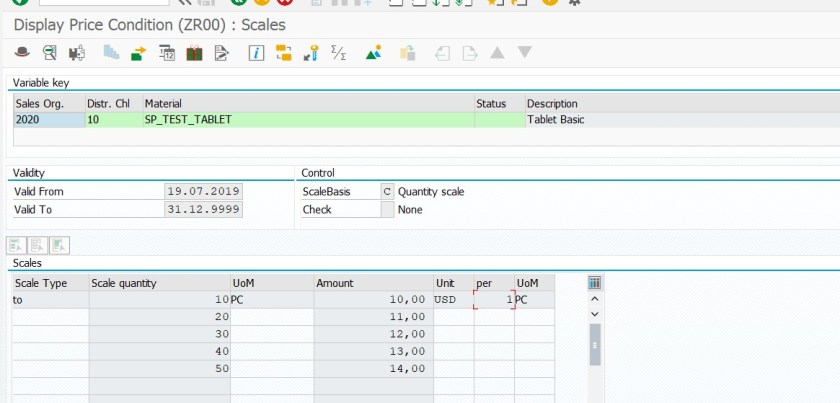This screenshot has width=840, height=403.
Task: Click the calendar icon showing 12
Action: coord(167,52)
